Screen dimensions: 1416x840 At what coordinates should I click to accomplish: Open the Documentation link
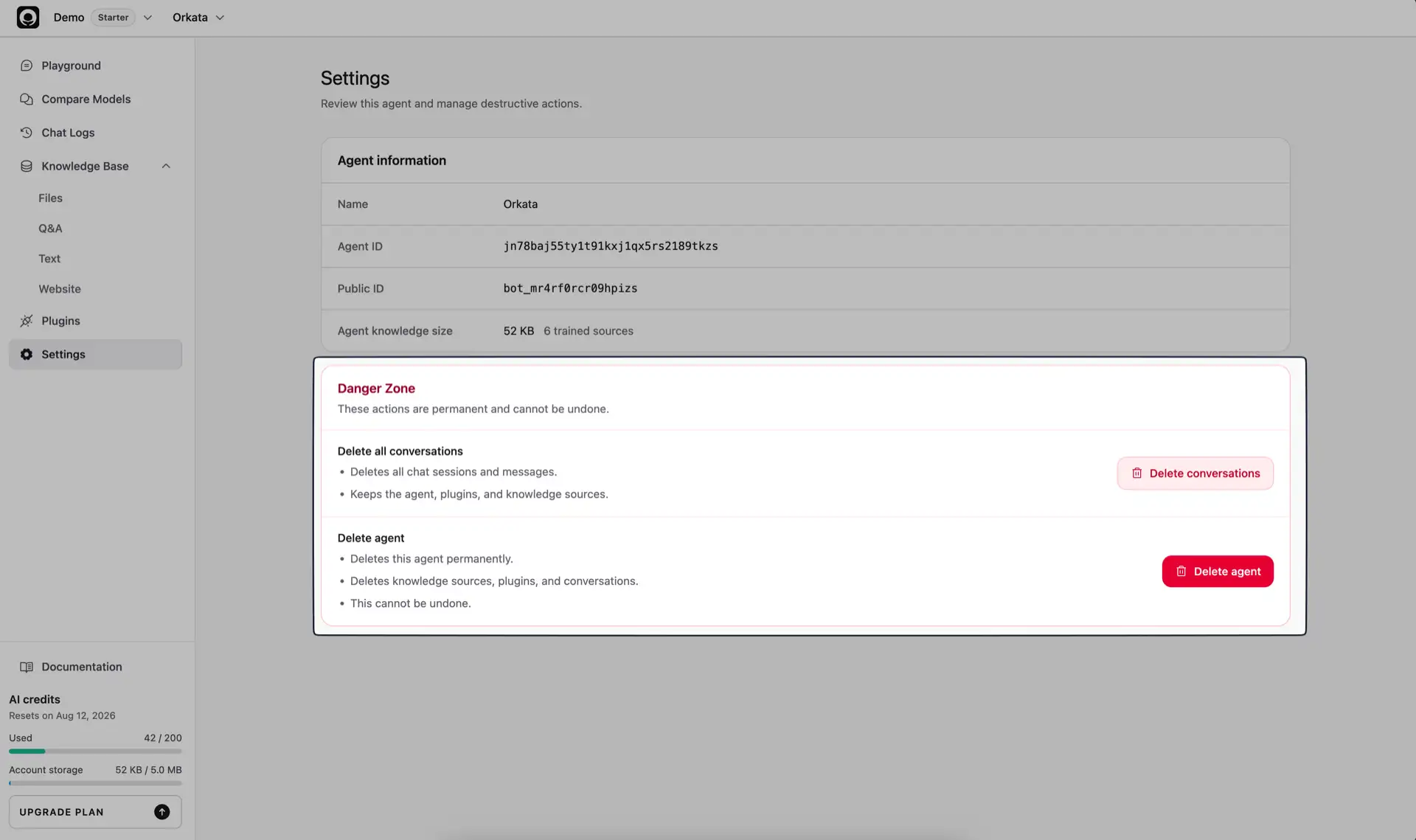click(82, 667)
